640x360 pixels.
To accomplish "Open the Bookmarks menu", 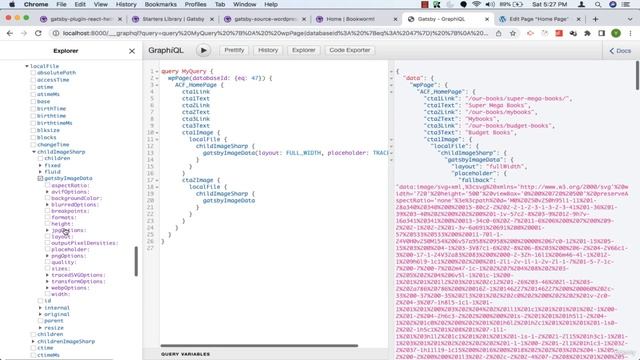I will (x=160, y=4).
